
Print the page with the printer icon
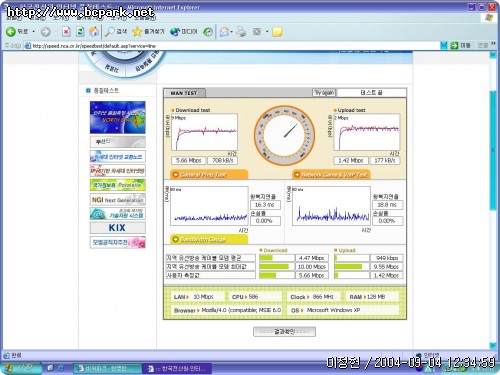pos(241,32)
